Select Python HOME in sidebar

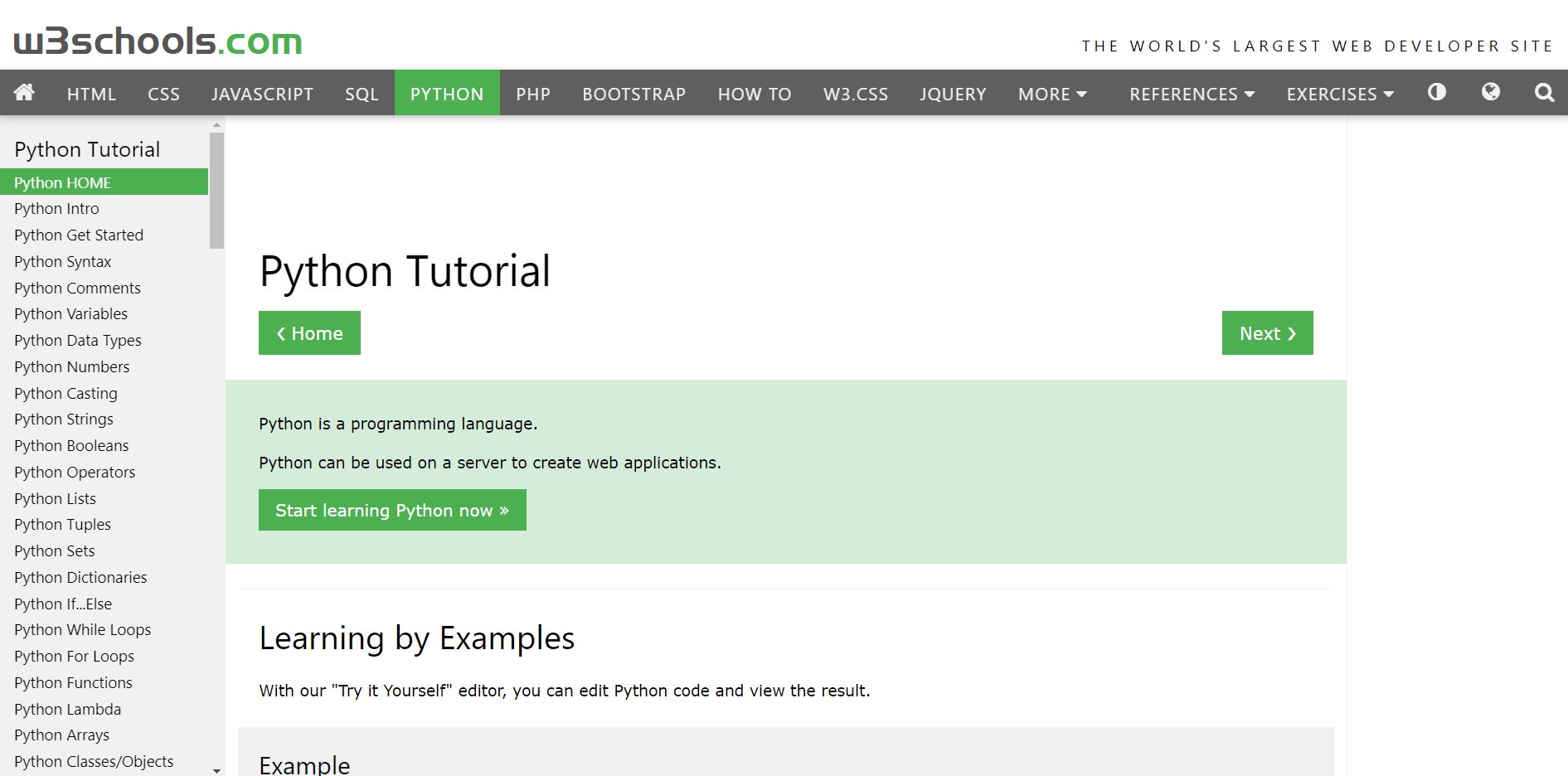(x=104, y=182)
